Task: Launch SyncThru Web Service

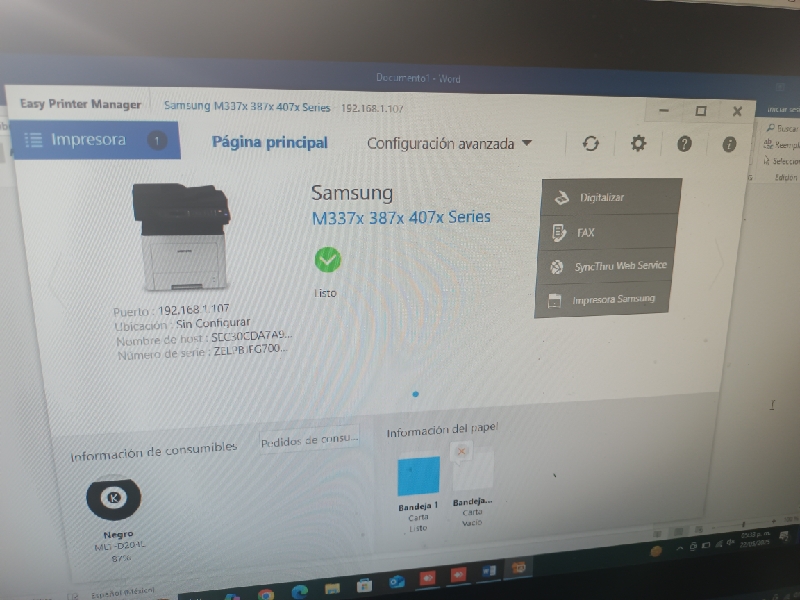Action: tap(604, 266)
